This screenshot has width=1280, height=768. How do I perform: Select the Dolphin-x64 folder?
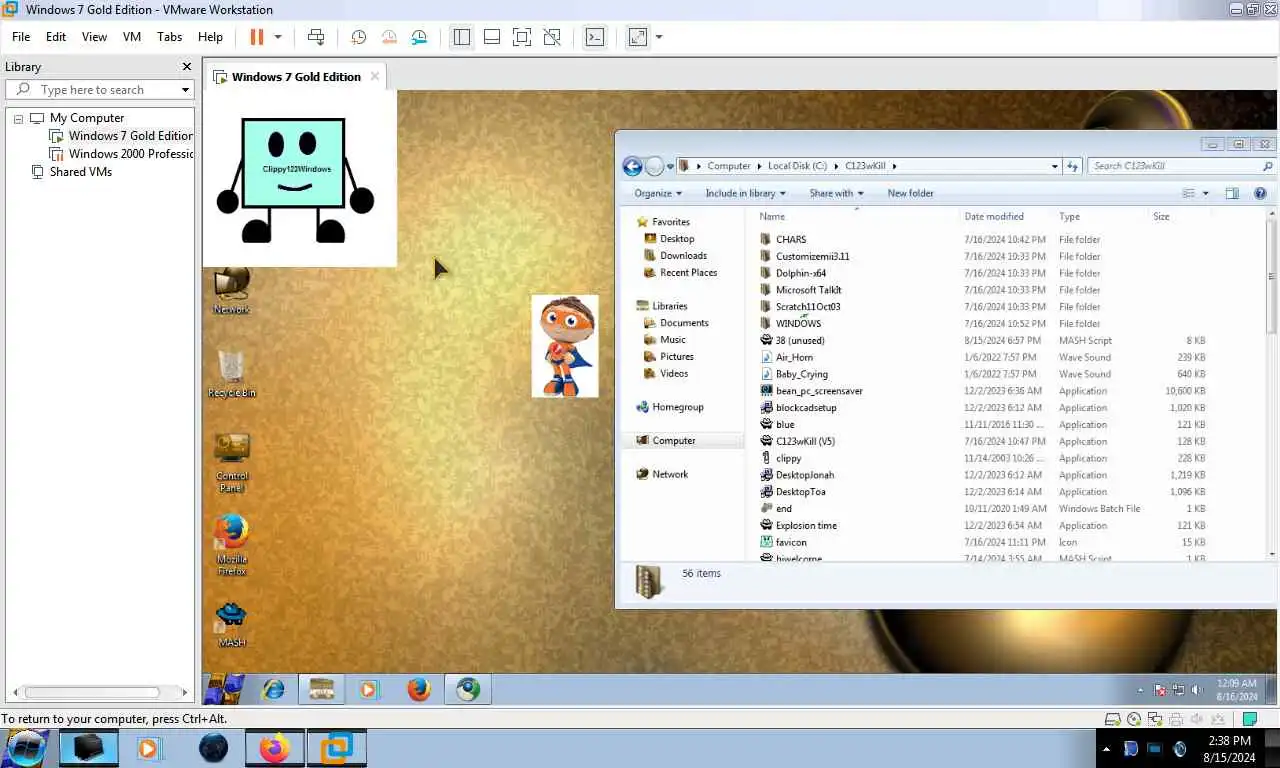tap(800, 273)
